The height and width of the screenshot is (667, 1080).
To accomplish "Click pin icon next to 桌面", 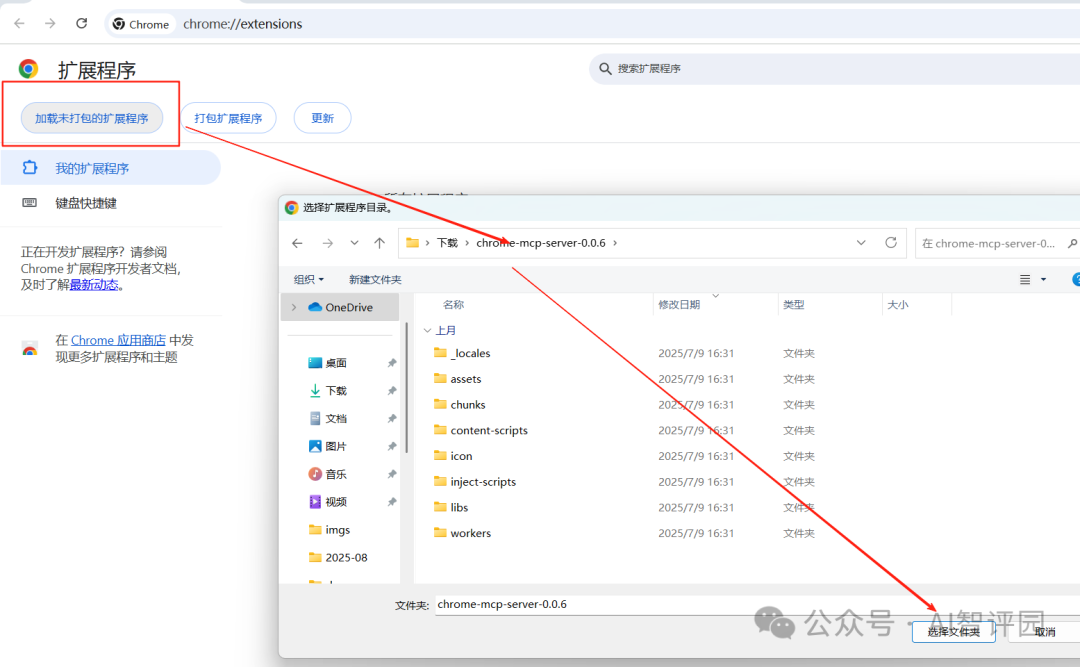I will click(x=392, y=362).
